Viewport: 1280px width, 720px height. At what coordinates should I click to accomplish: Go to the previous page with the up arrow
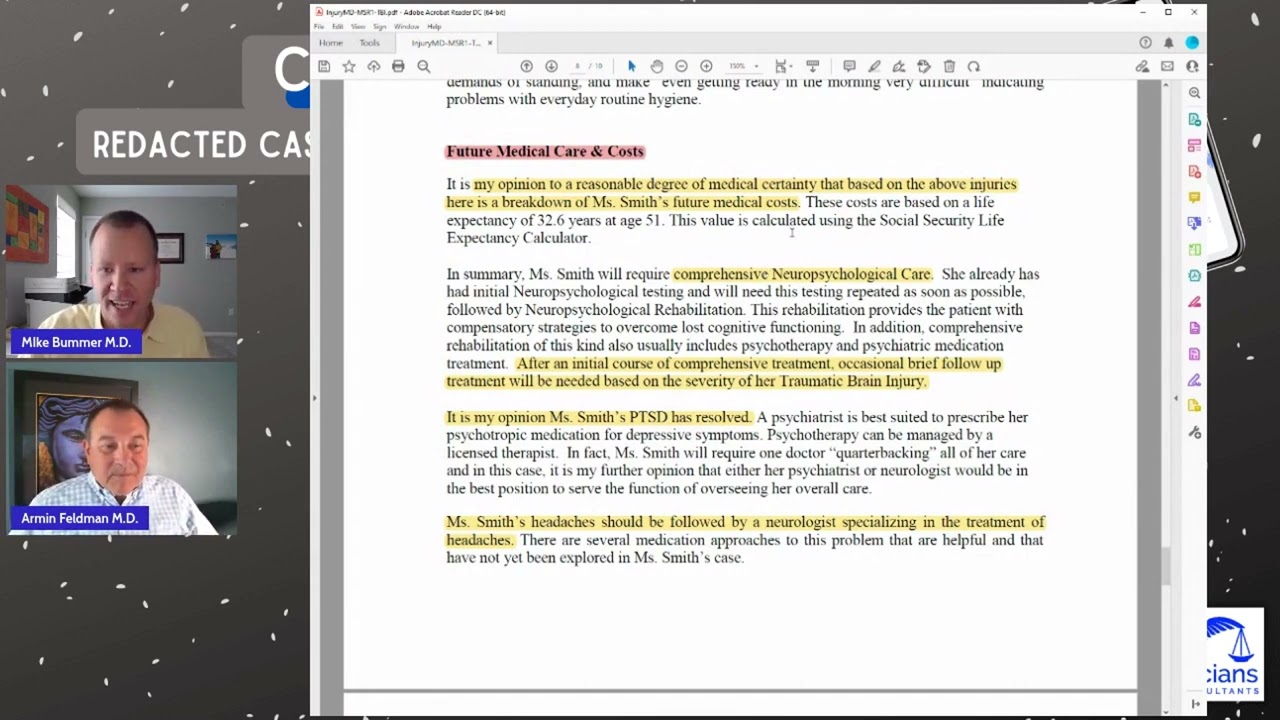click(526, 66)
